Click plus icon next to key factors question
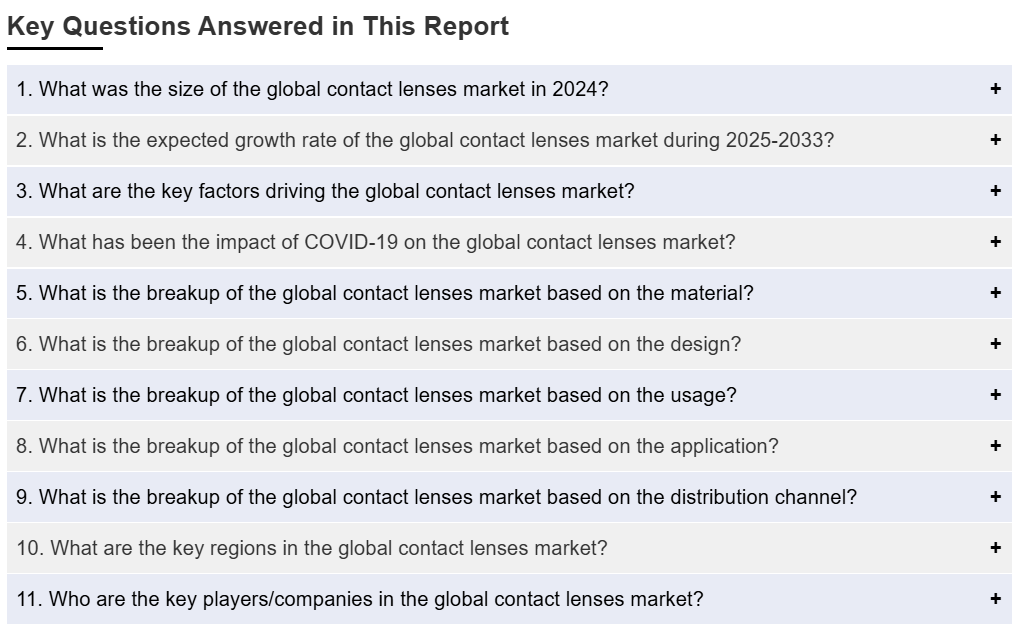This screenshot has height=627, width=1015. (995, 191)
